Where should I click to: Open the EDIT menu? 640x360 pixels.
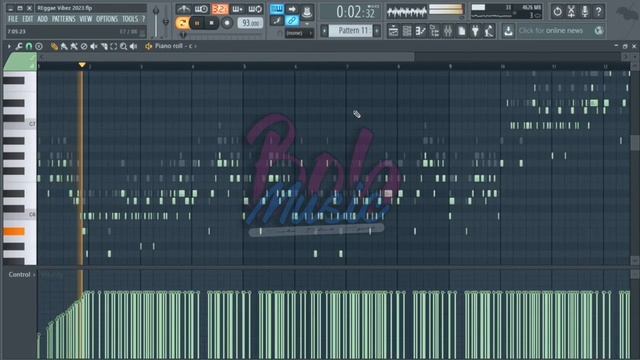[x=27, y=19]
